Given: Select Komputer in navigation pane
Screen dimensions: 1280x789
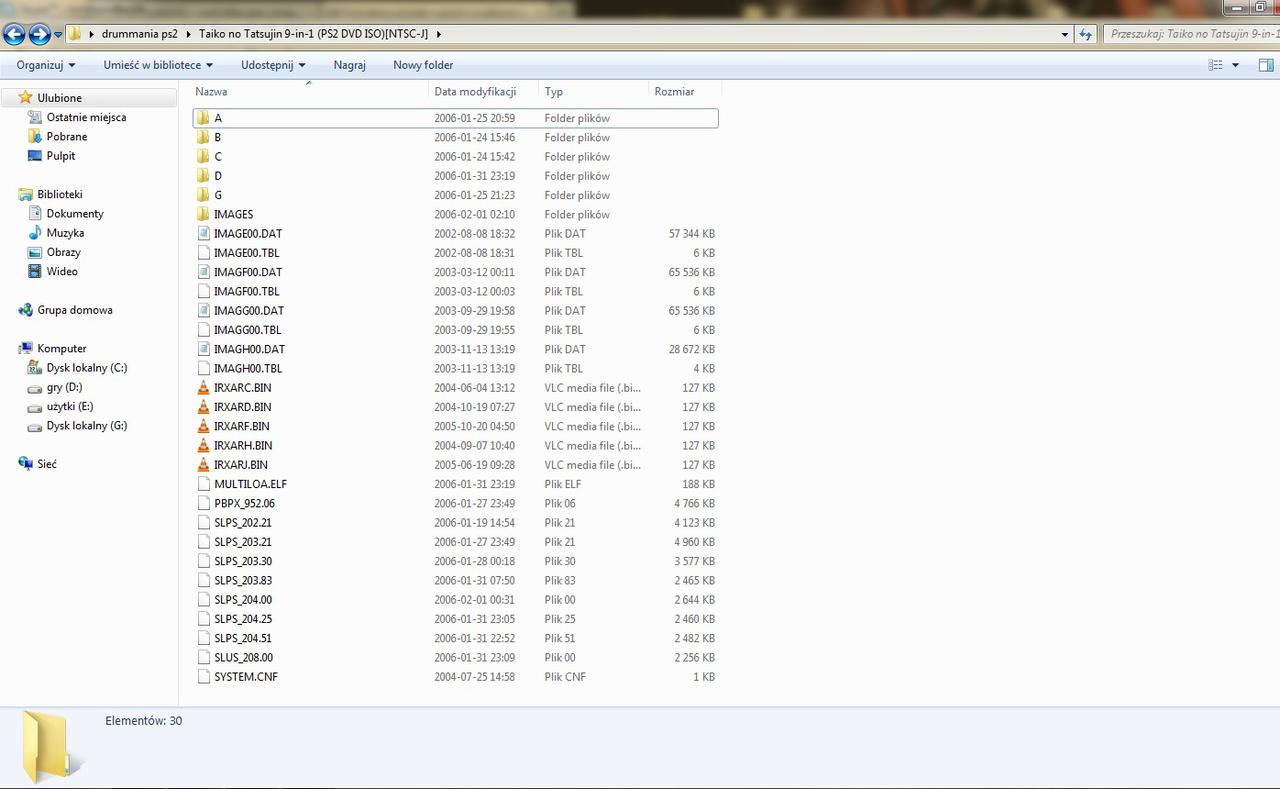Looking at the screenshot, I should [61, 348].
